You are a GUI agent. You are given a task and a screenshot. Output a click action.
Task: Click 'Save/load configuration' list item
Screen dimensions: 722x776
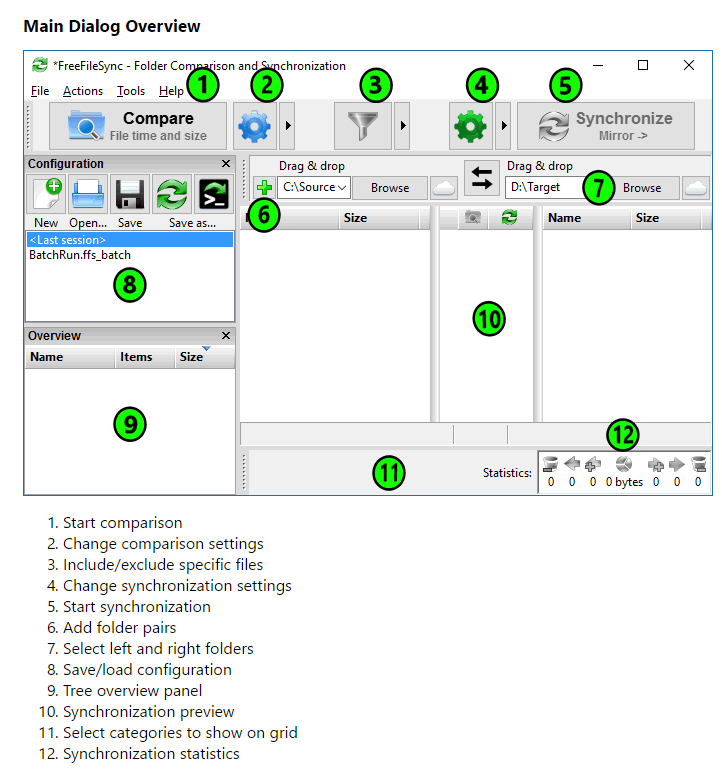pos(147,670)
